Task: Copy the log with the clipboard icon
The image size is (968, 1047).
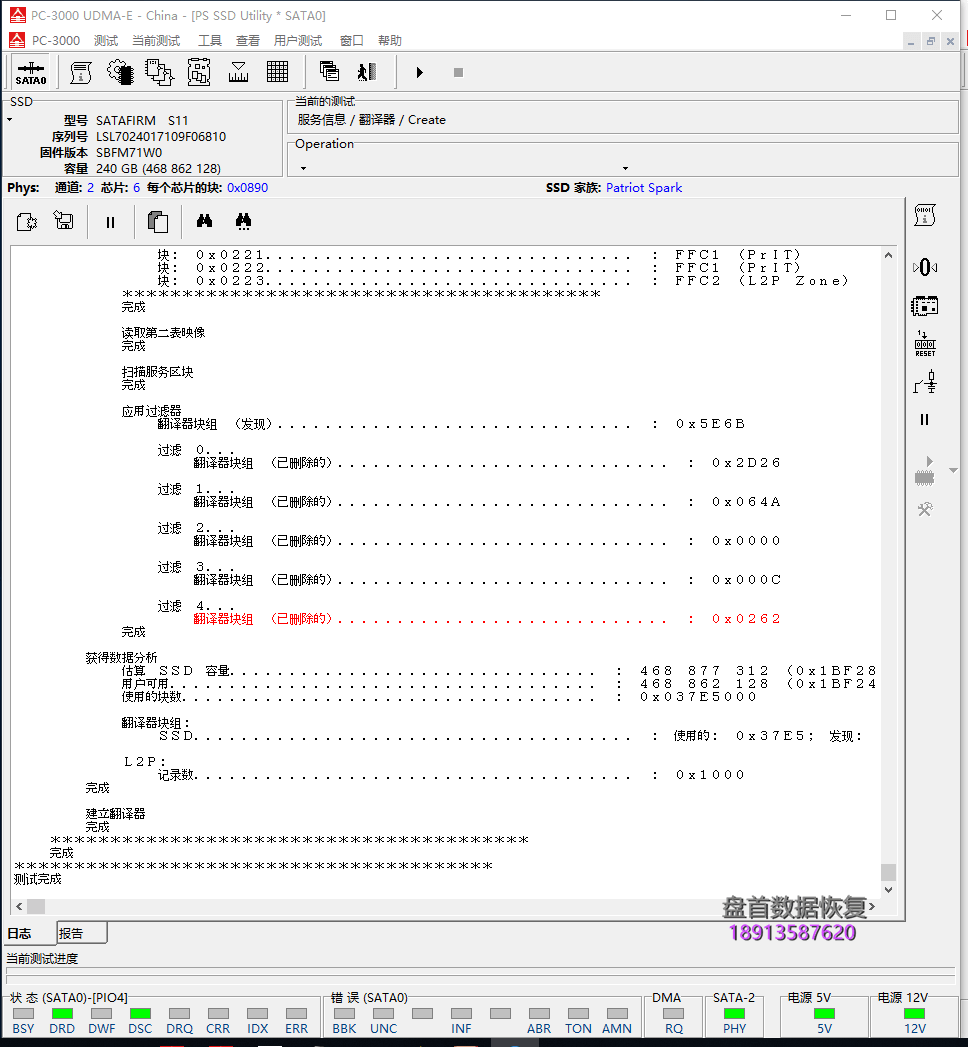Action: pyautogui.click(x=158, y=222)
